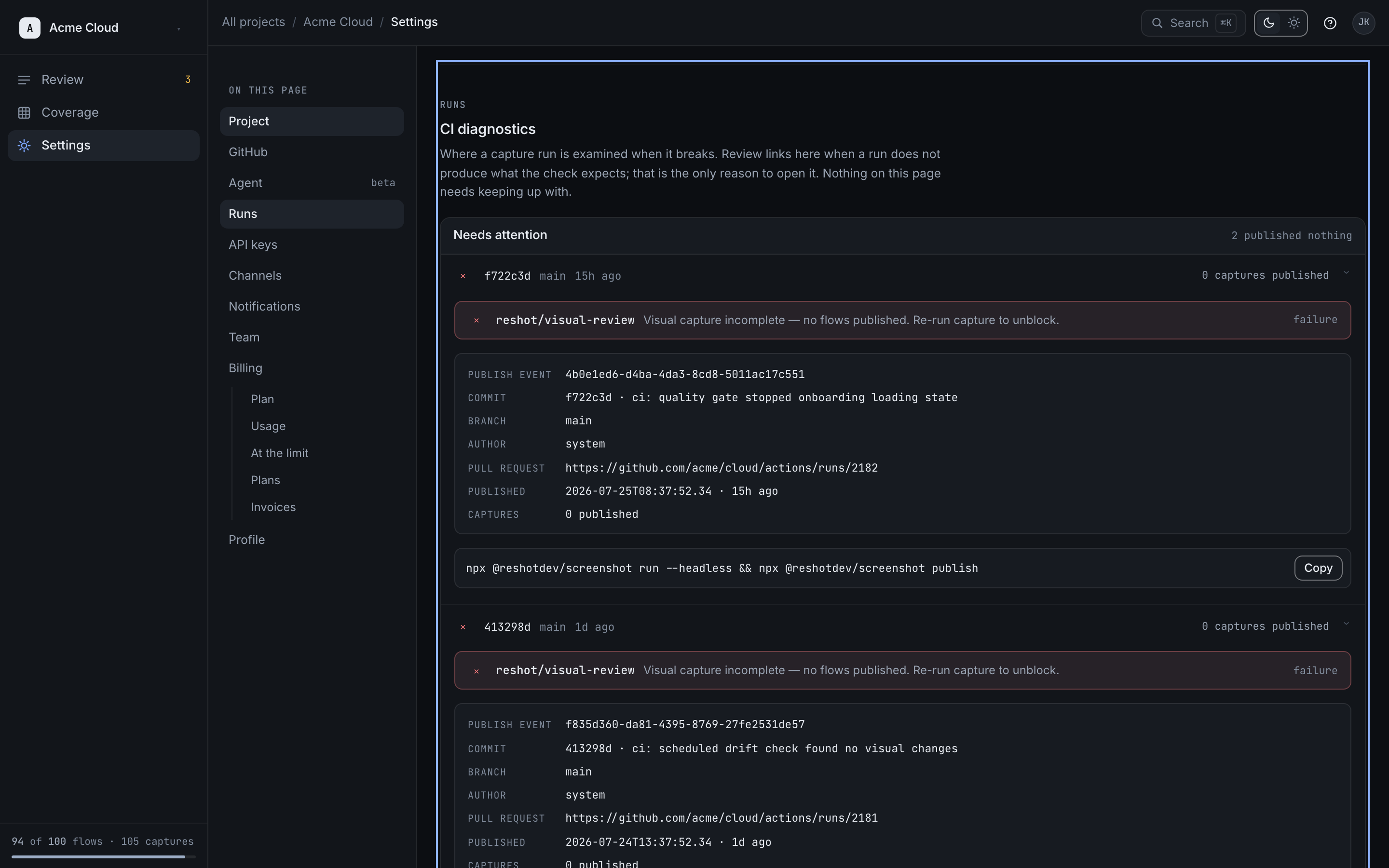Open the actions/runs/2182 GitHub link
1389x868 pixels.
(722, 468)
